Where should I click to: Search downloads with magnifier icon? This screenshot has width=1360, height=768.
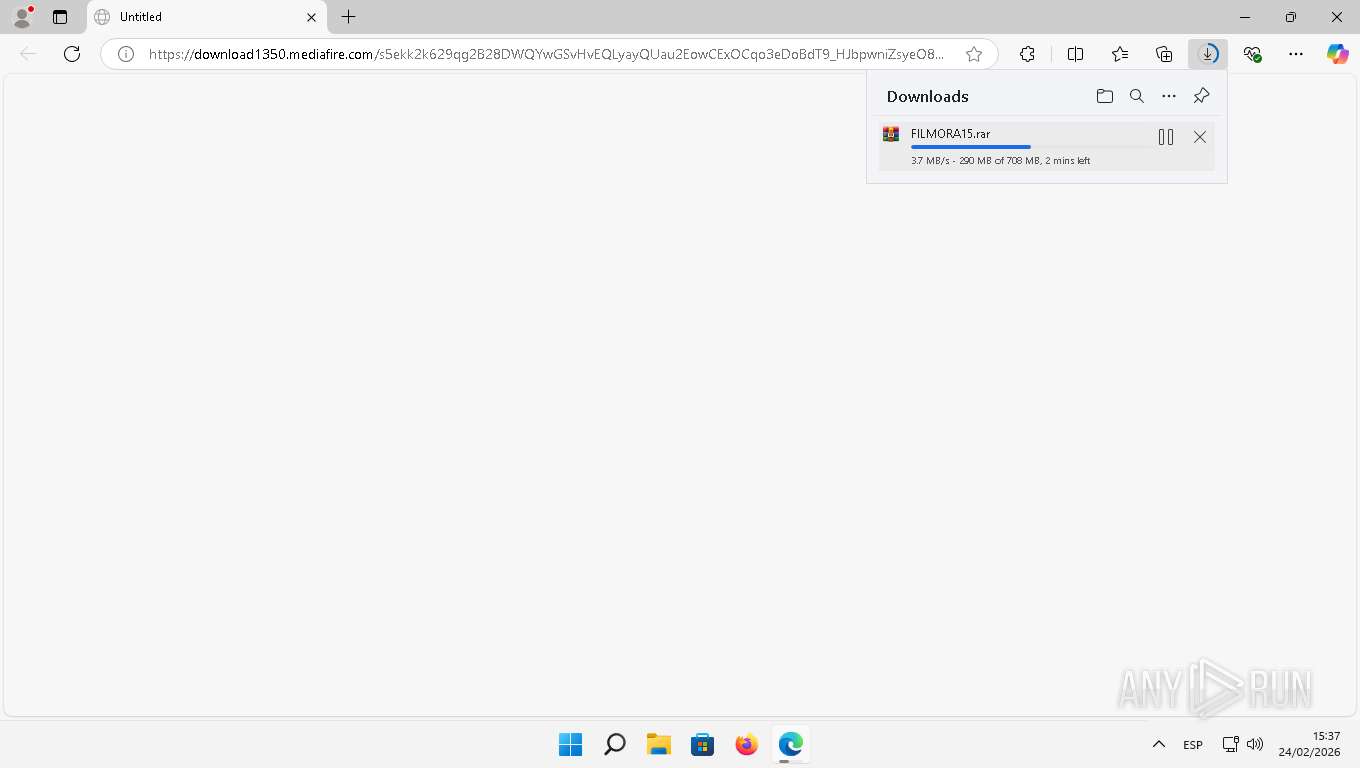1137,96
